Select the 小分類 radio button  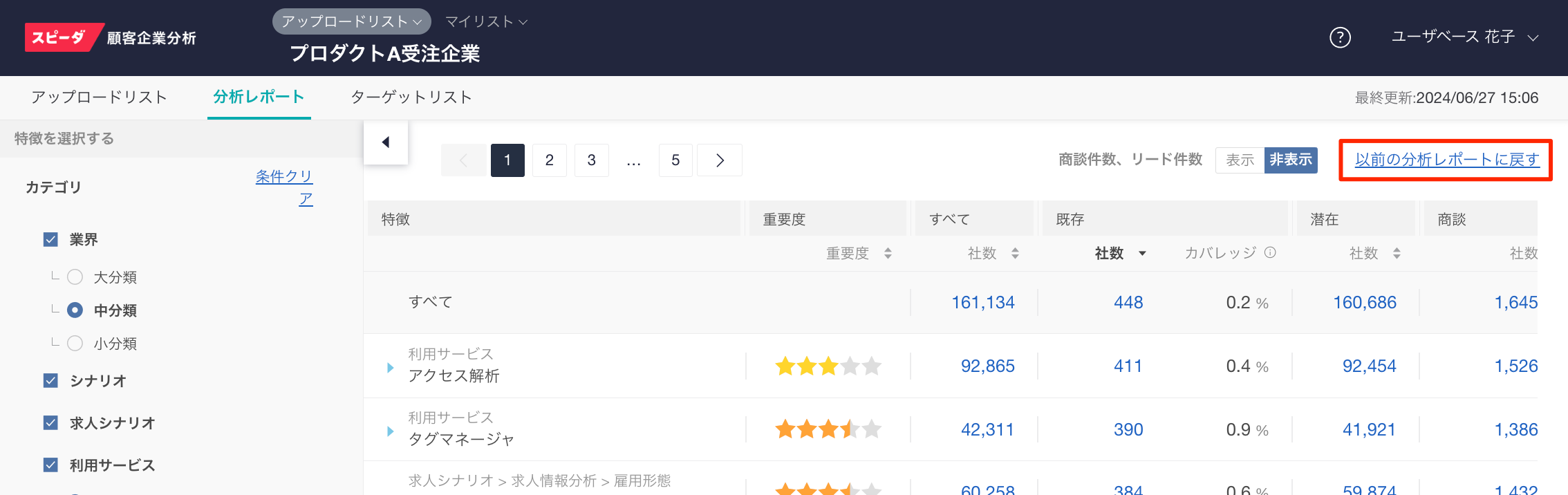click(75, 344)
